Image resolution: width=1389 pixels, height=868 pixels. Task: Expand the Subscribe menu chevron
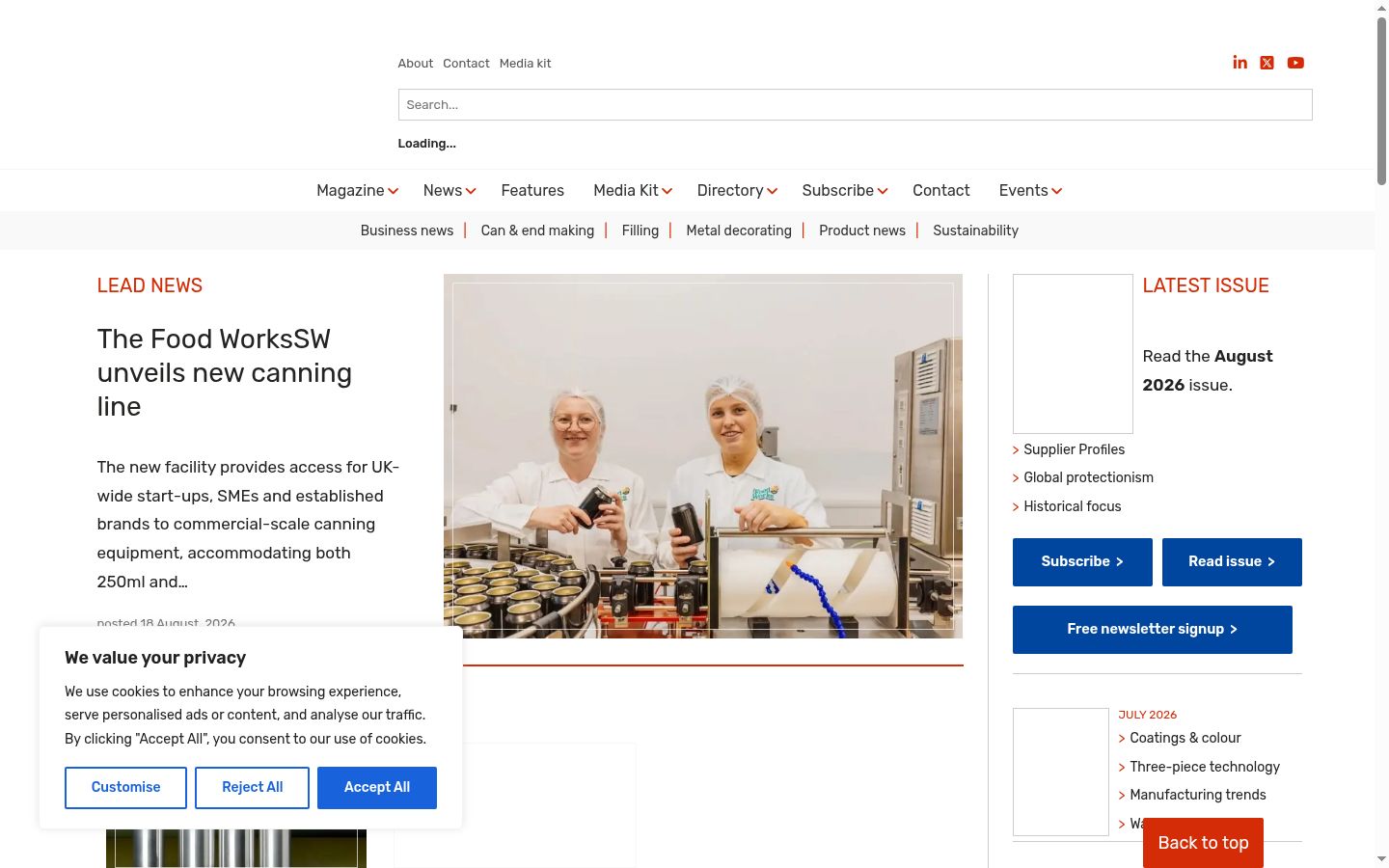click(883, 191)
